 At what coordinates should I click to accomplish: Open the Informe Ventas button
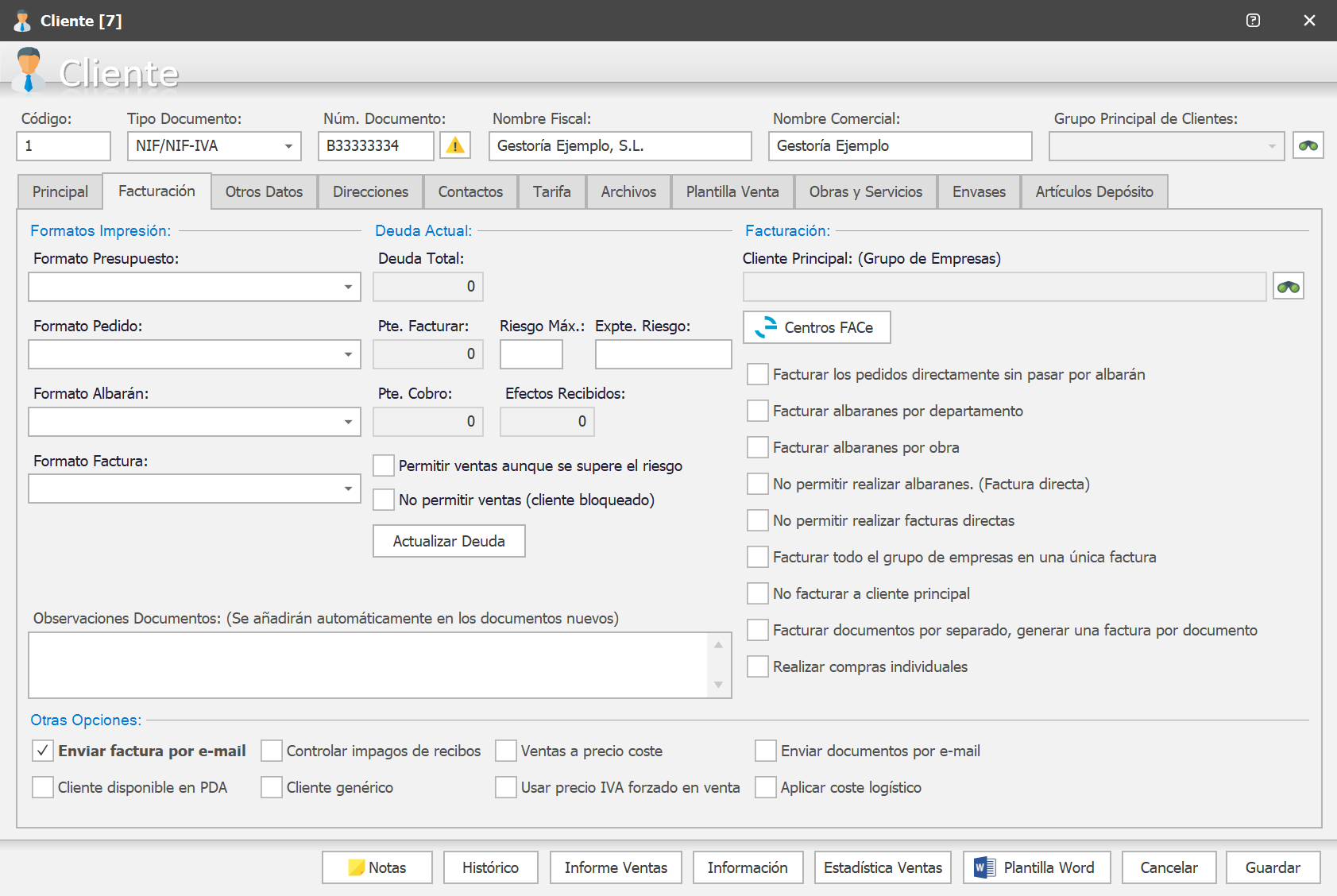coord(616,867)
